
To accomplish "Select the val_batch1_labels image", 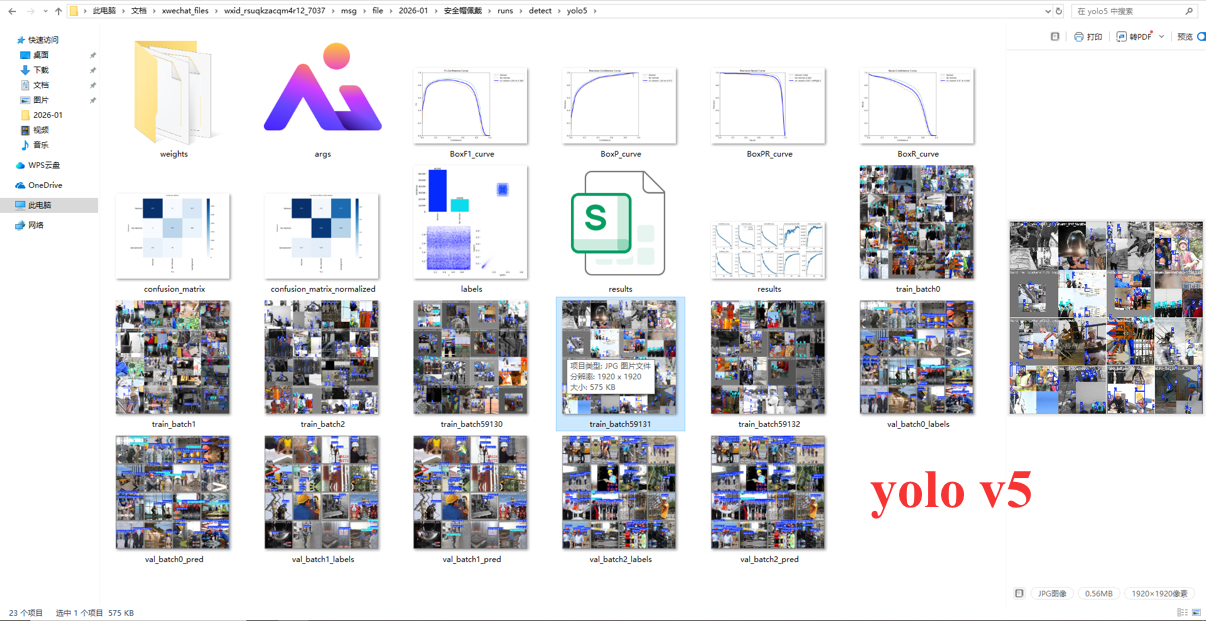I will pyautogui.click(x=322, y=492).
